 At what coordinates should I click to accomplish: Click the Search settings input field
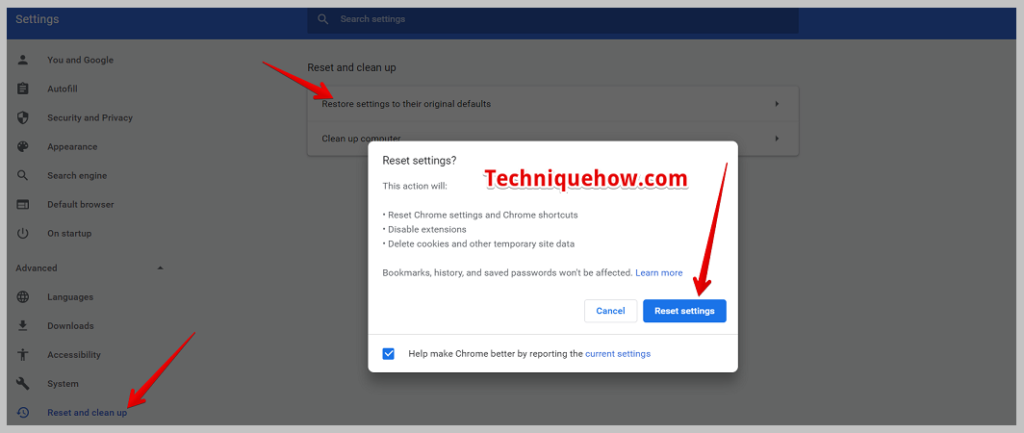pyautogui.click(x=552, y=20)
